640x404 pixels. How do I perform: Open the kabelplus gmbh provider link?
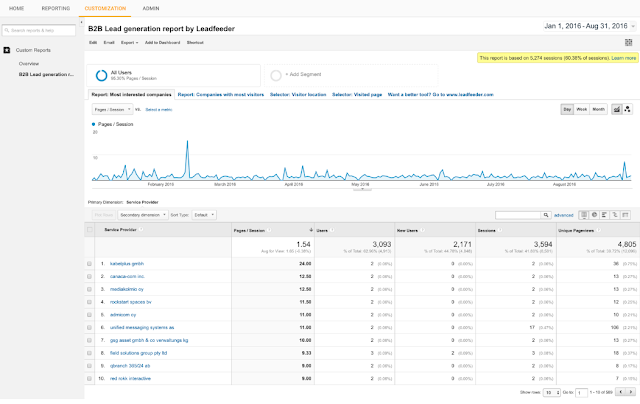click(x=127, y=264)
